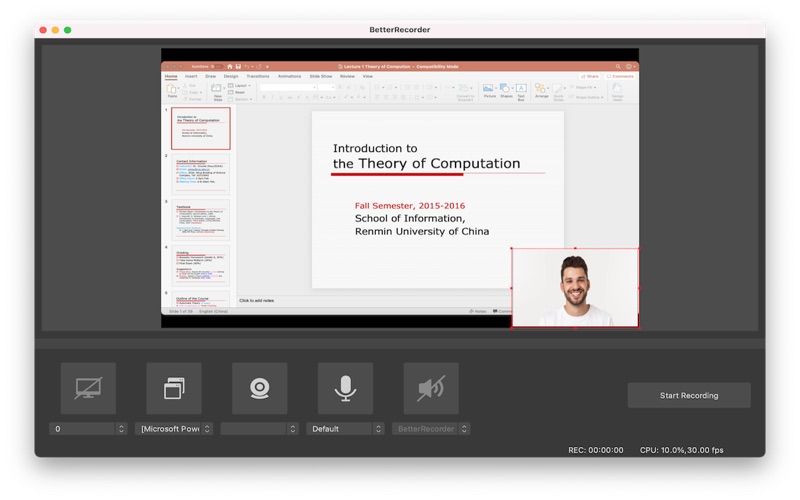Select the second slide thumbnail, Contact Information
Image resolution: width=800 pixels, height=500 pixels.
[201, 173]
